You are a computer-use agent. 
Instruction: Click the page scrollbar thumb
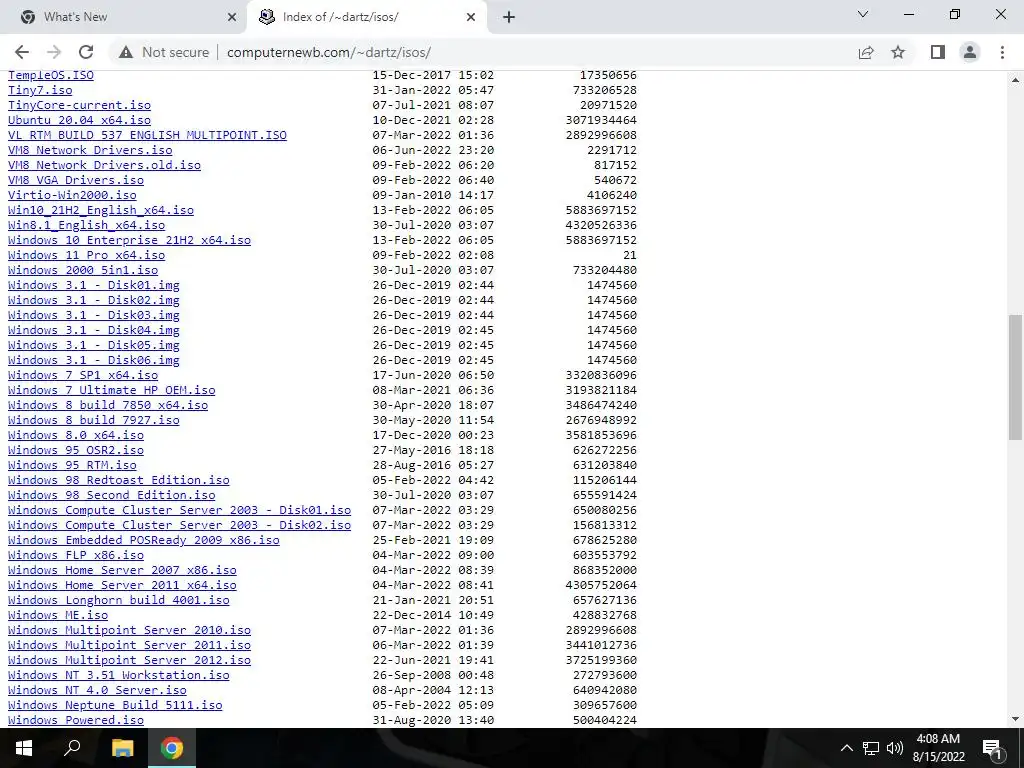pos(1015,377)
